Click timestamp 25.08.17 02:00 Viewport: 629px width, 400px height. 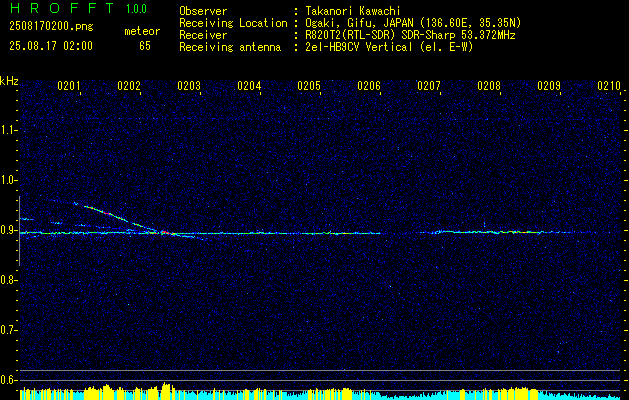point(51,45)
